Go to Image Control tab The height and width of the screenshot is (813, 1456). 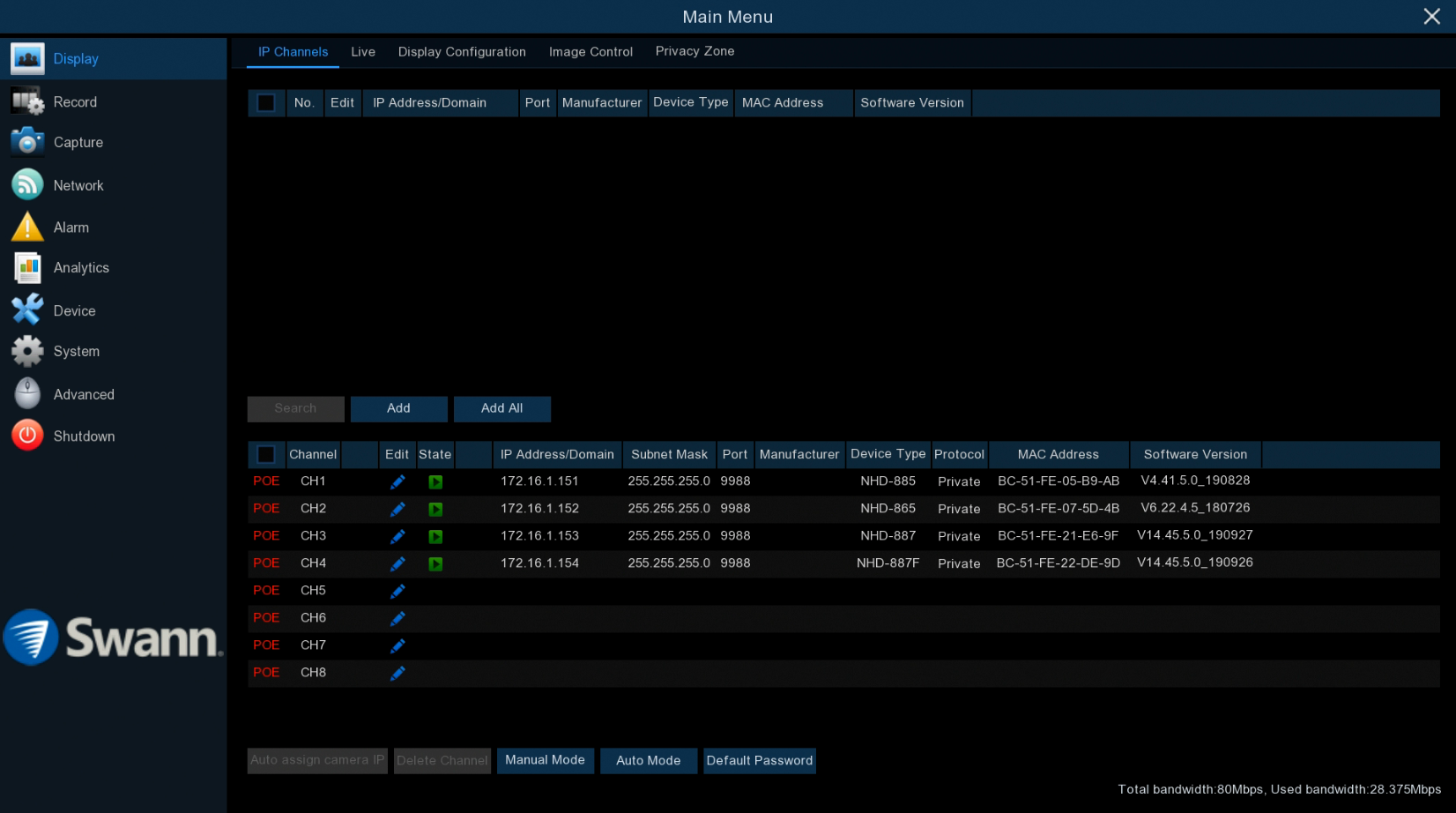point(591,52)
